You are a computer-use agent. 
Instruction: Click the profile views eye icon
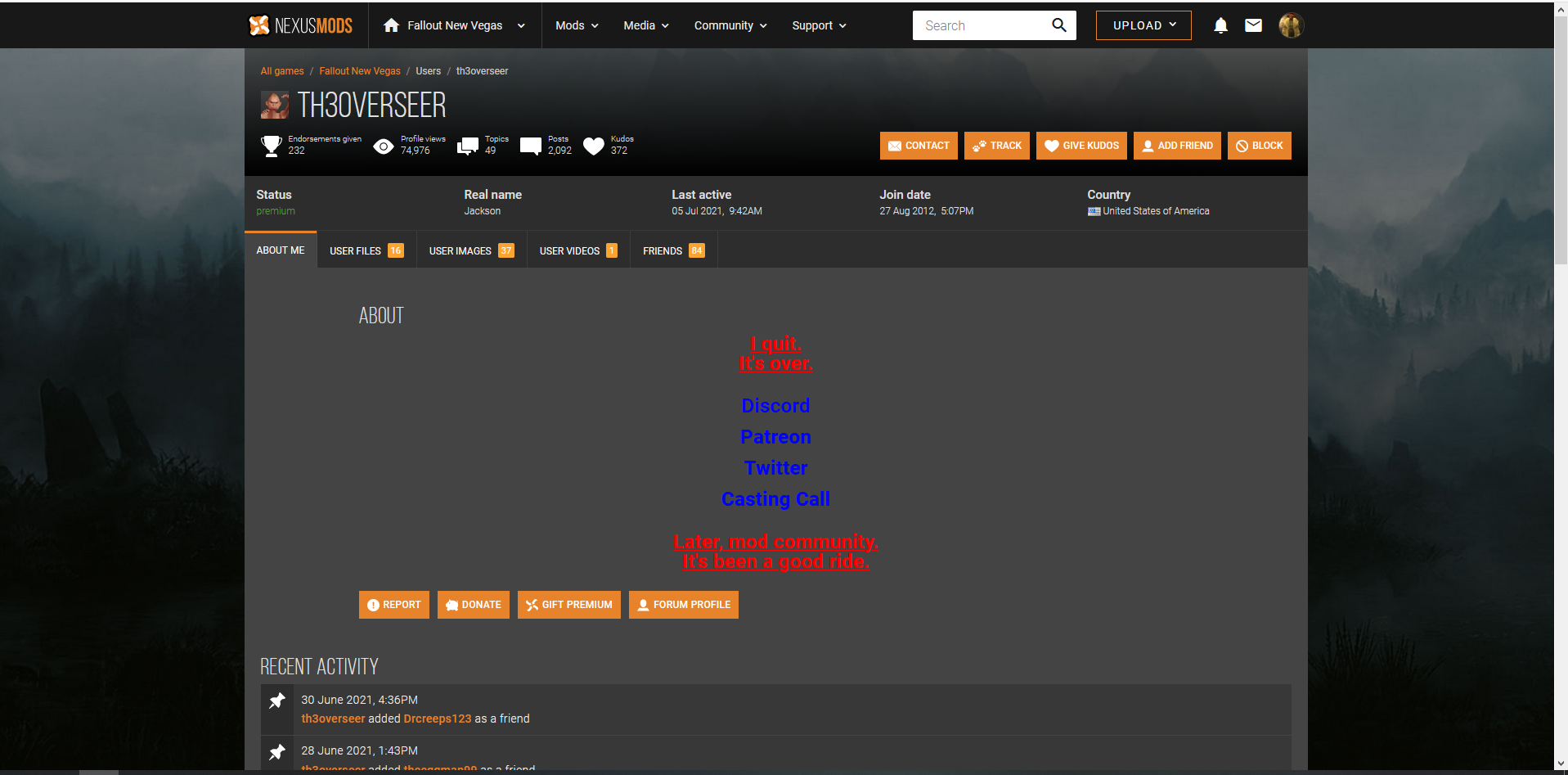(x=383, y=146)
